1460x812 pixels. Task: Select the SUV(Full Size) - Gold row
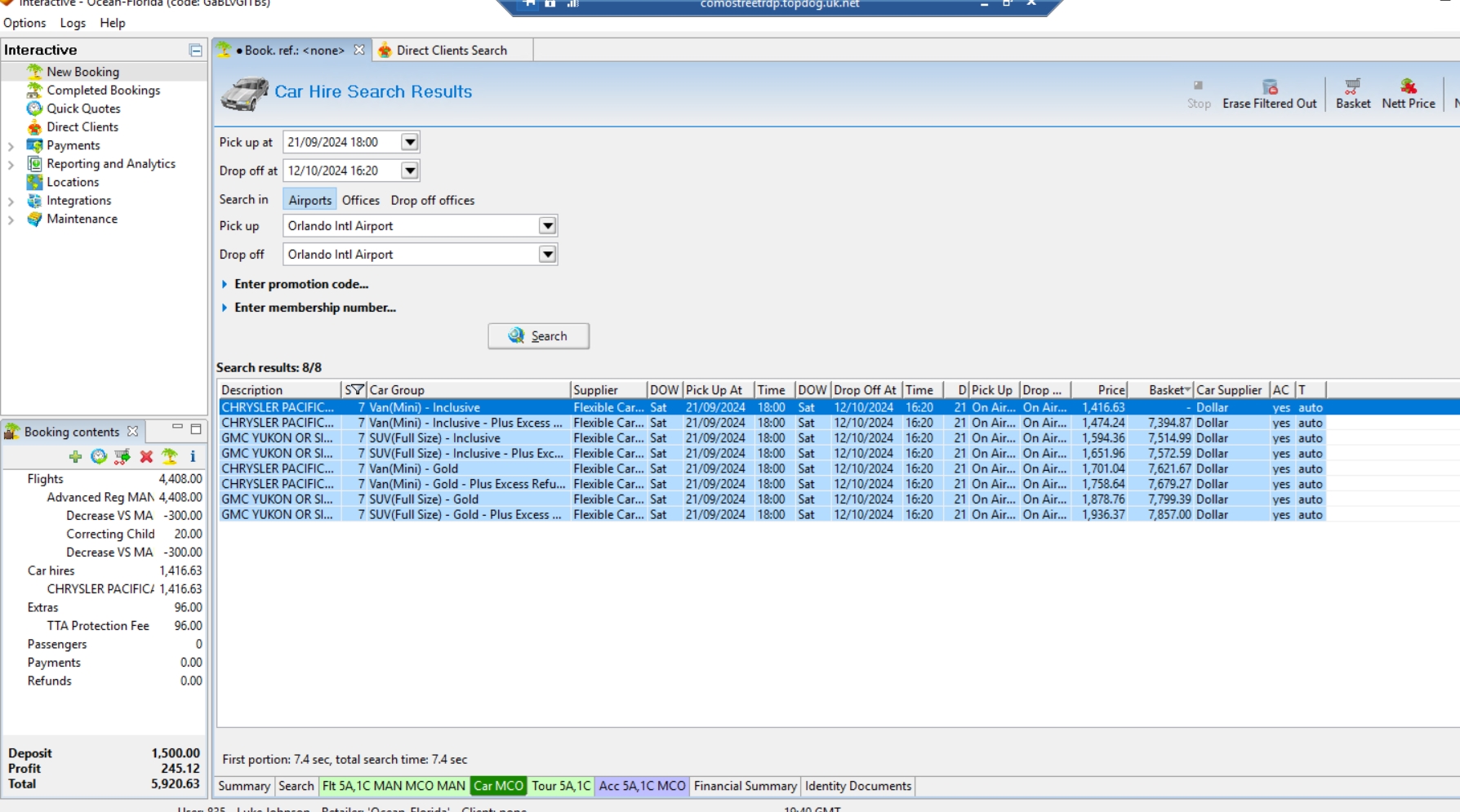point(772,499)
